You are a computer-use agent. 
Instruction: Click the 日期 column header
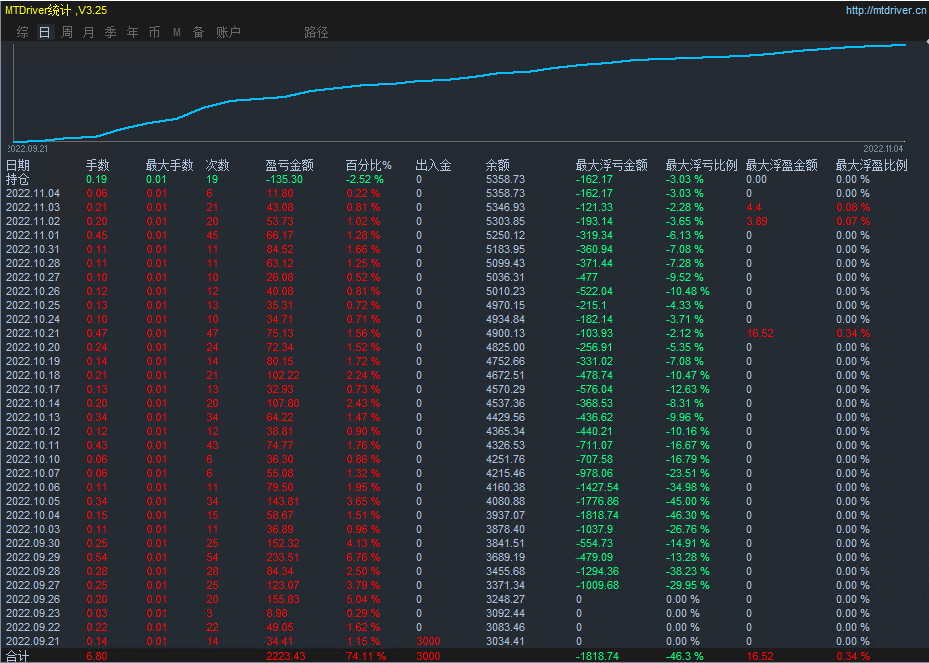click(x=18, y=165)
